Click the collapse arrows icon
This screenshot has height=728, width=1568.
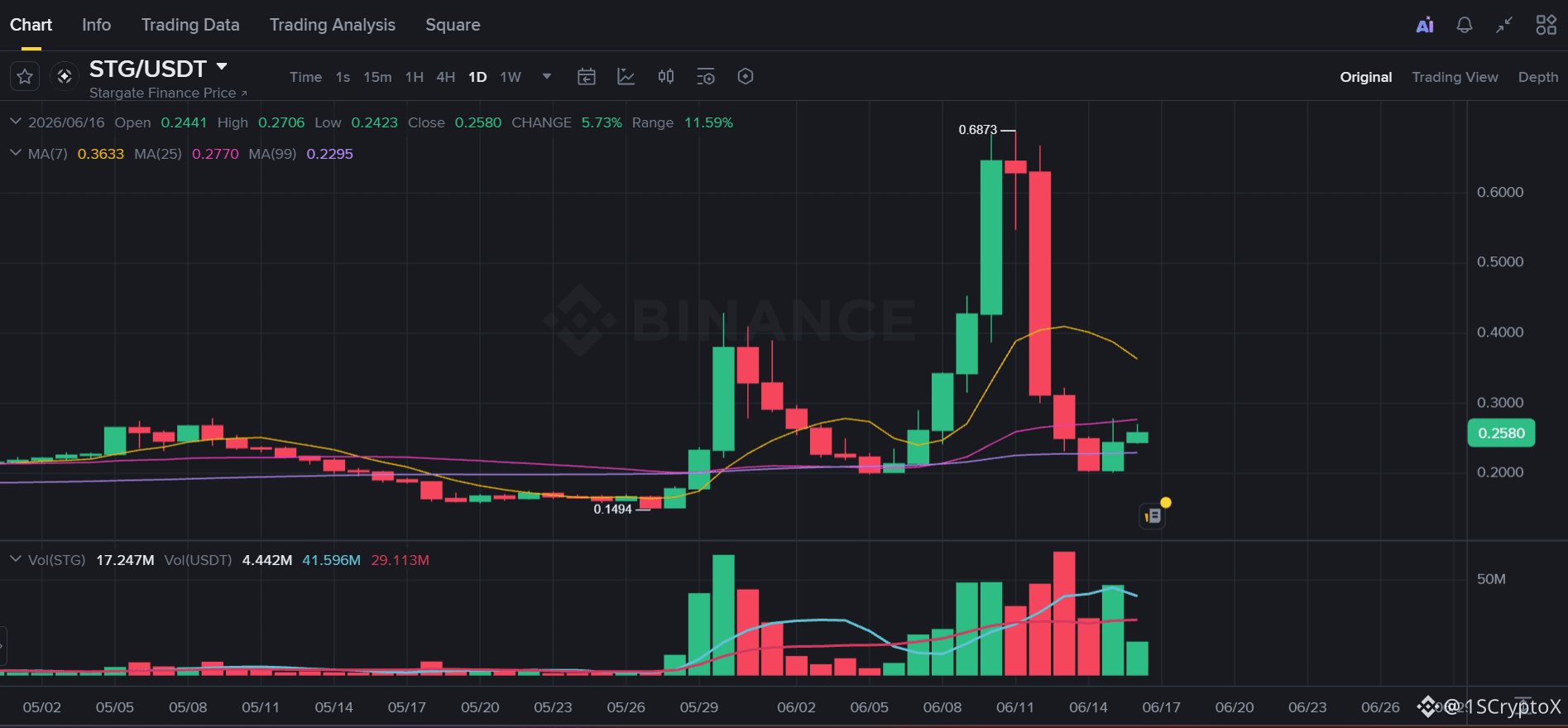click(x=1504, y=25)
